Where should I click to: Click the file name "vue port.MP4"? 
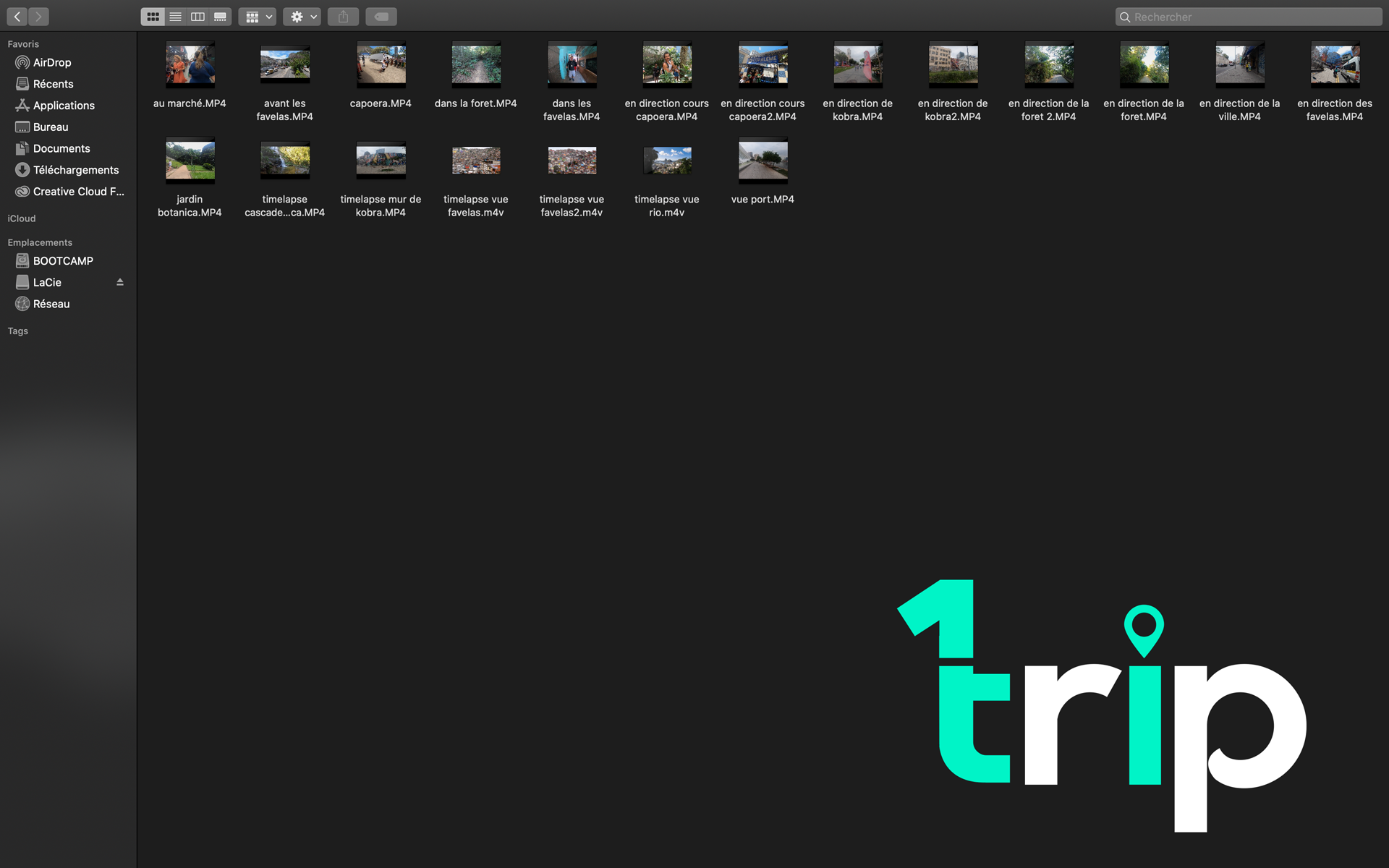click(x=763, y=200)
